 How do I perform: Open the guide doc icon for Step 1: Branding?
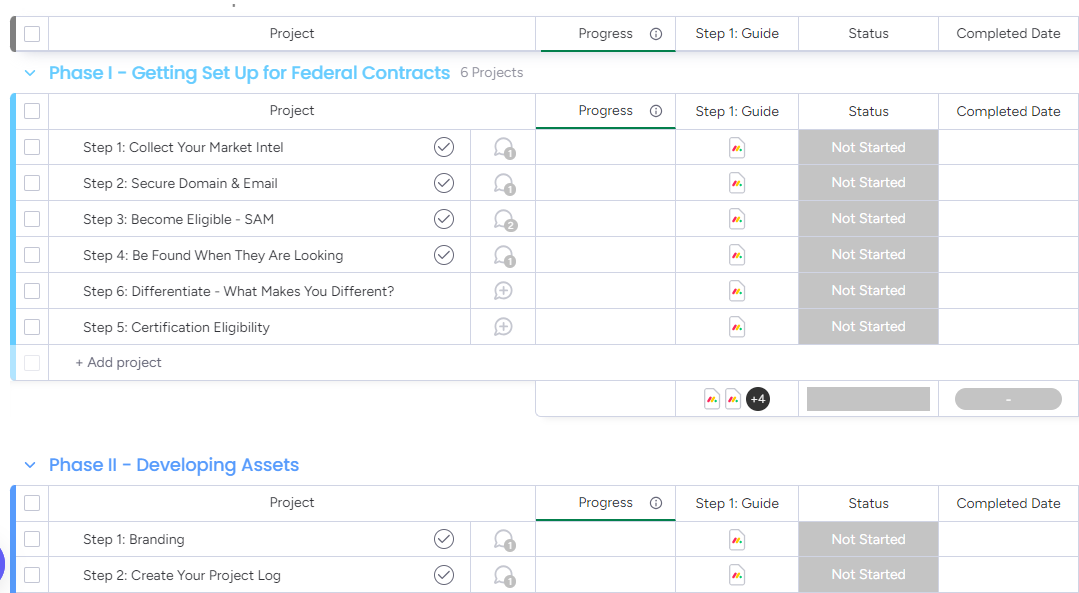point(737,539)
